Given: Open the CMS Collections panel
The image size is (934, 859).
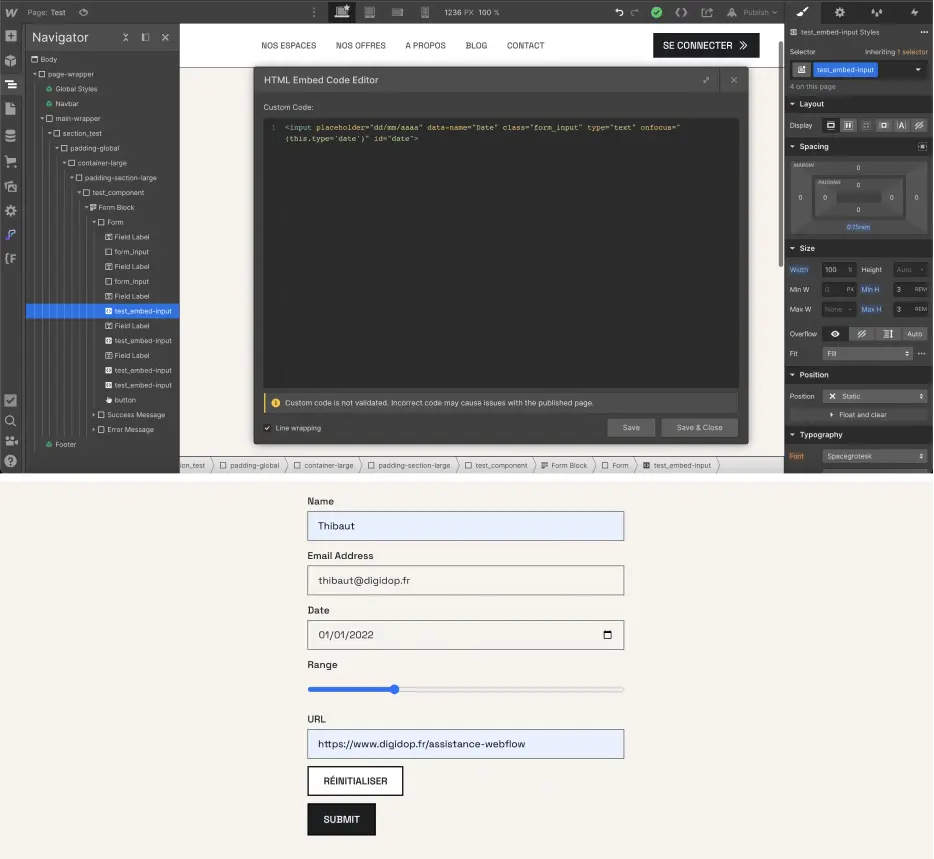Looking at the screenshot, I should tap(13, 135).
